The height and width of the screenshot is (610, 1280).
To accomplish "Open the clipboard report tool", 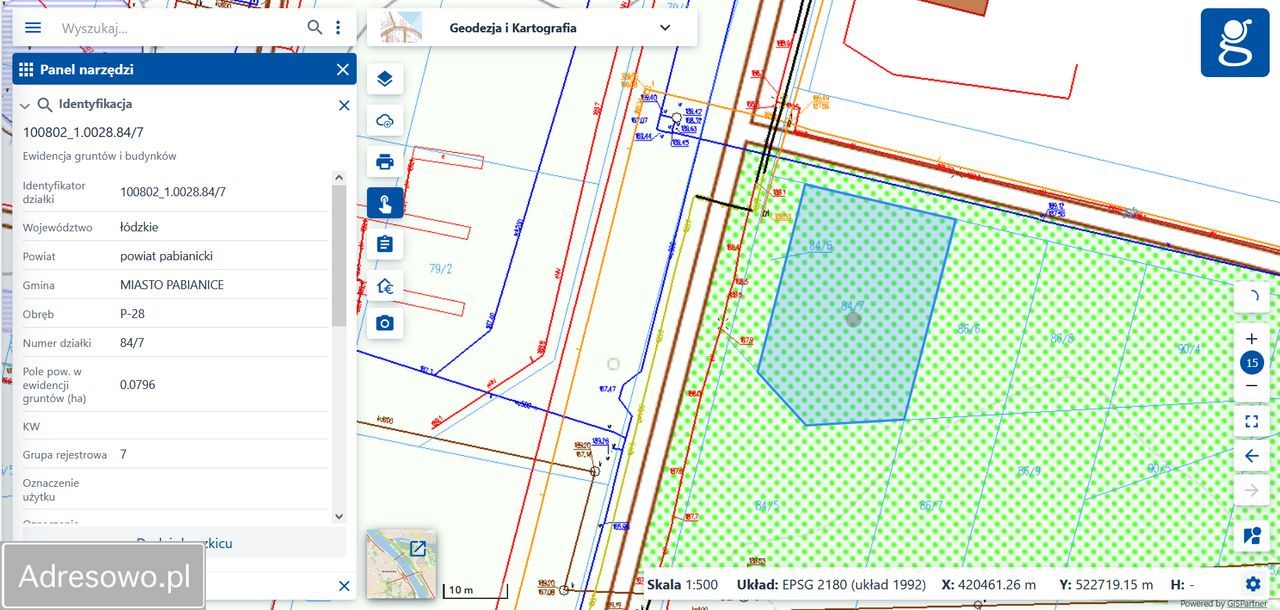I will (385, 244).
